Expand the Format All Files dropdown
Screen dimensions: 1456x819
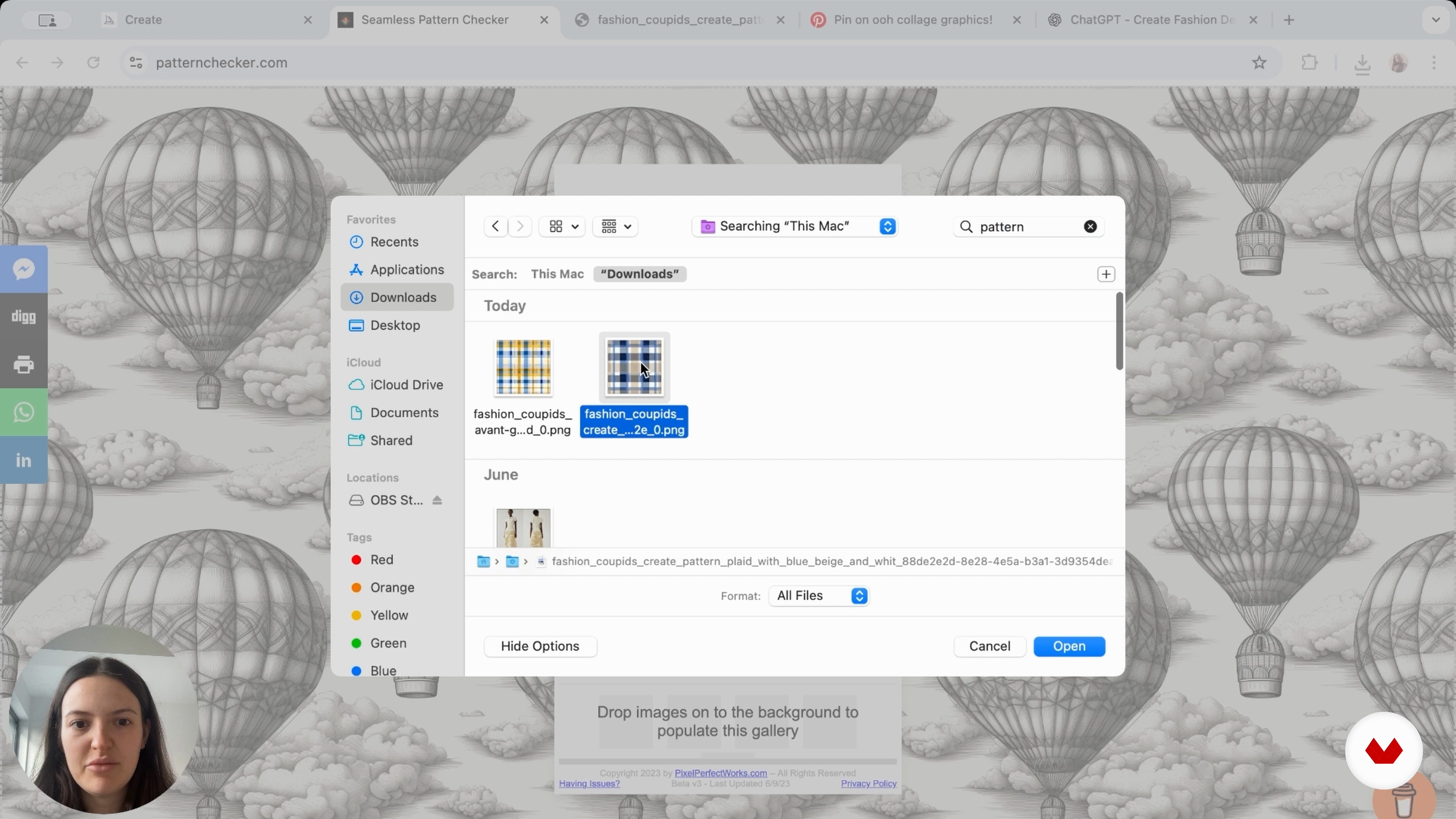[x=819, y=596]
